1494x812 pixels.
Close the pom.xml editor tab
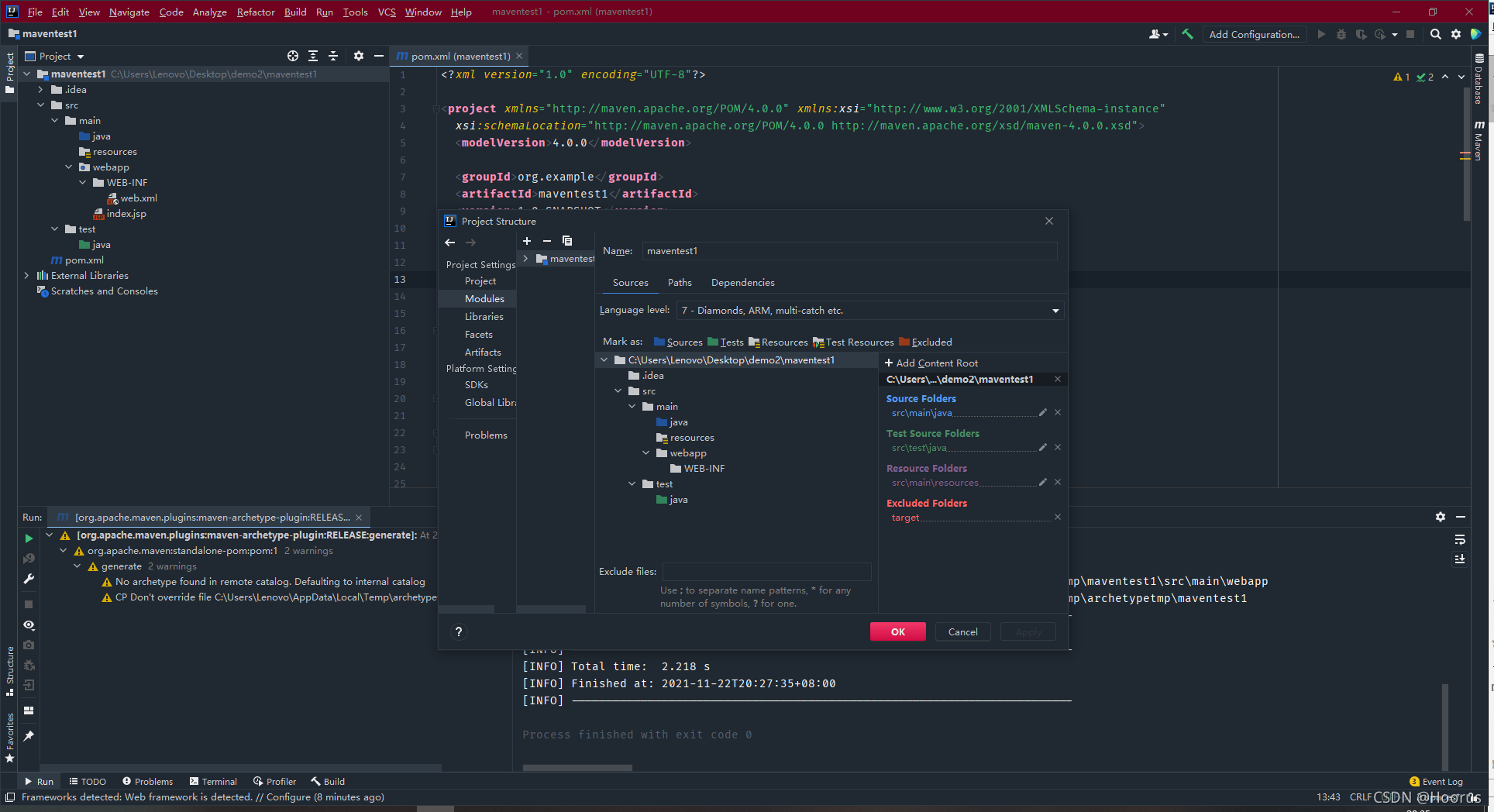[519, 56]
